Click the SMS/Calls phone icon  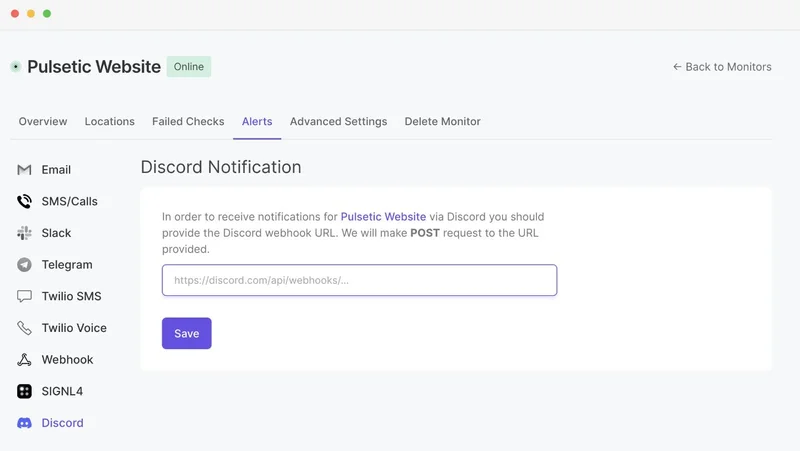click(24, 202)
